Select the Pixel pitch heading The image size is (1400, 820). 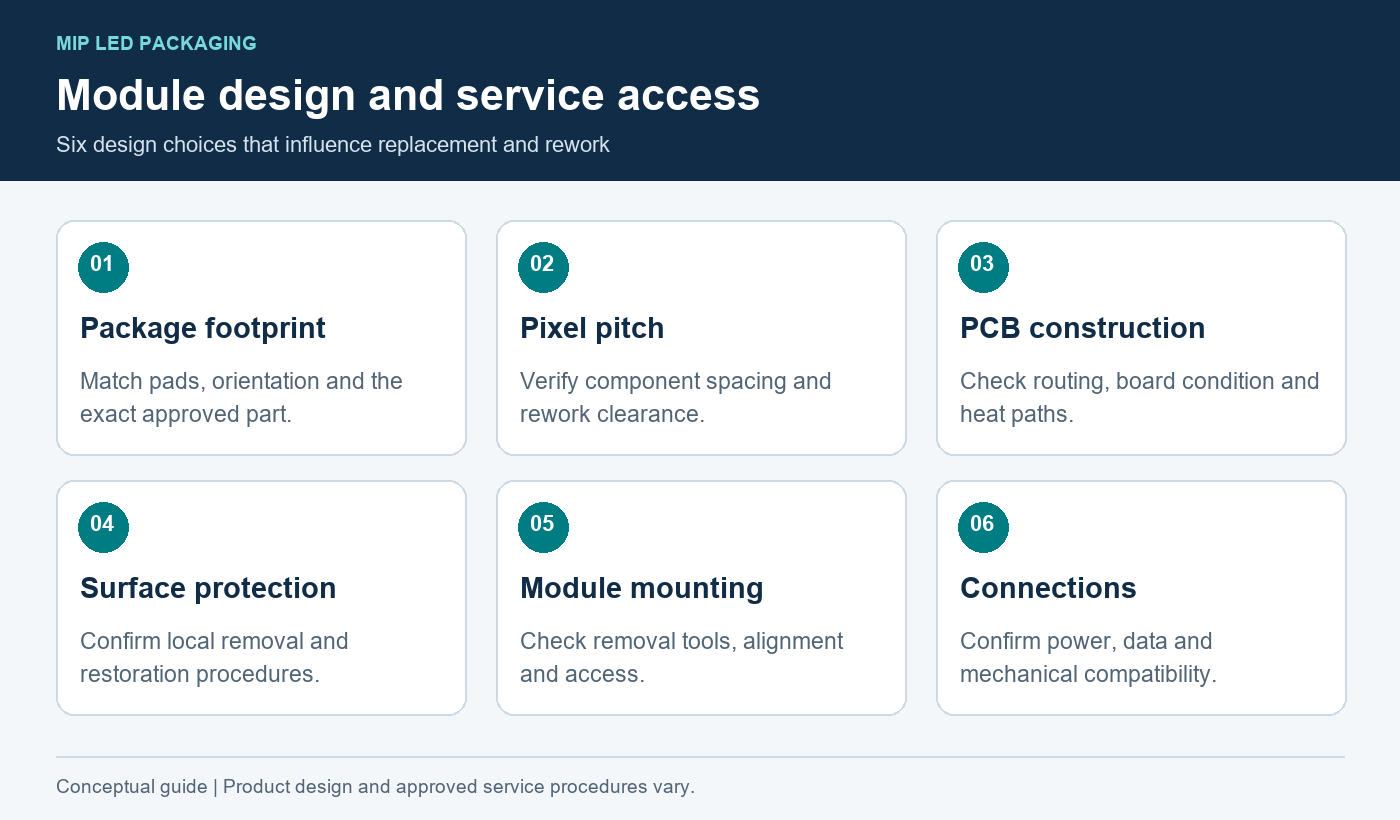point(592,328)
